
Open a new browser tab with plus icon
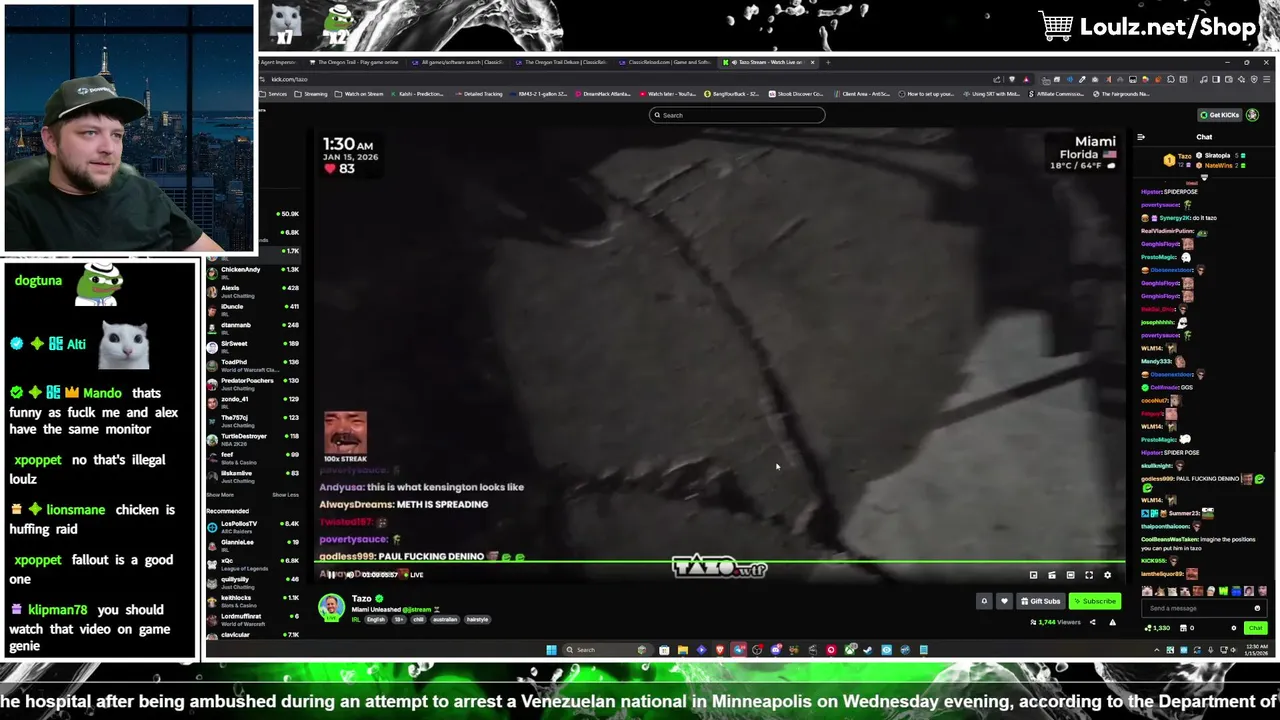[x=828, y=62]
